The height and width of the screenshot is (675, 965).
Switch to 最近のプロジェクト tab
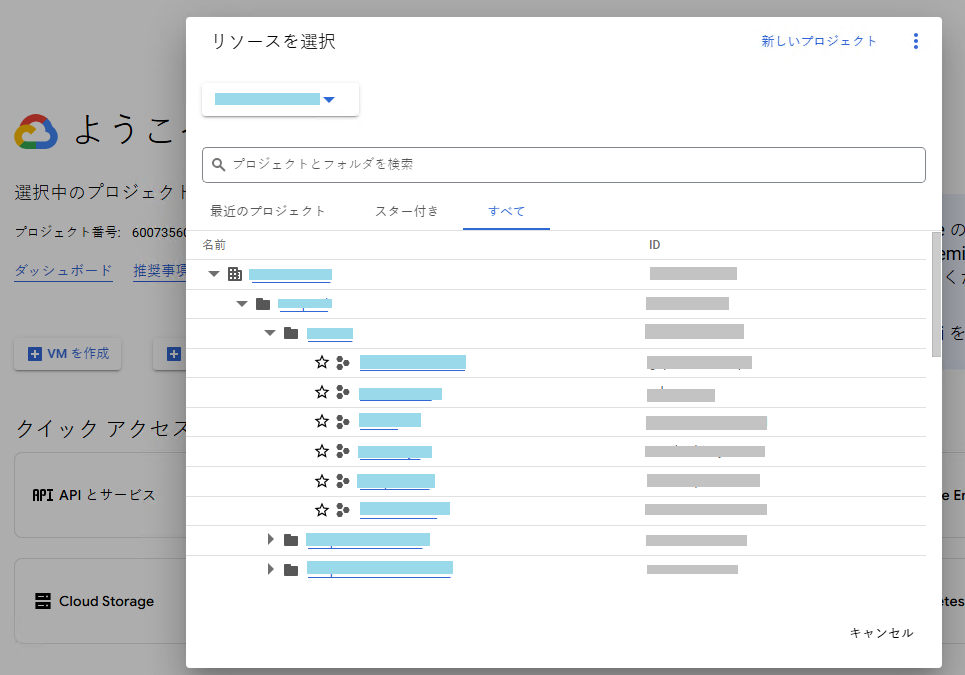click(x=268, y=211)
